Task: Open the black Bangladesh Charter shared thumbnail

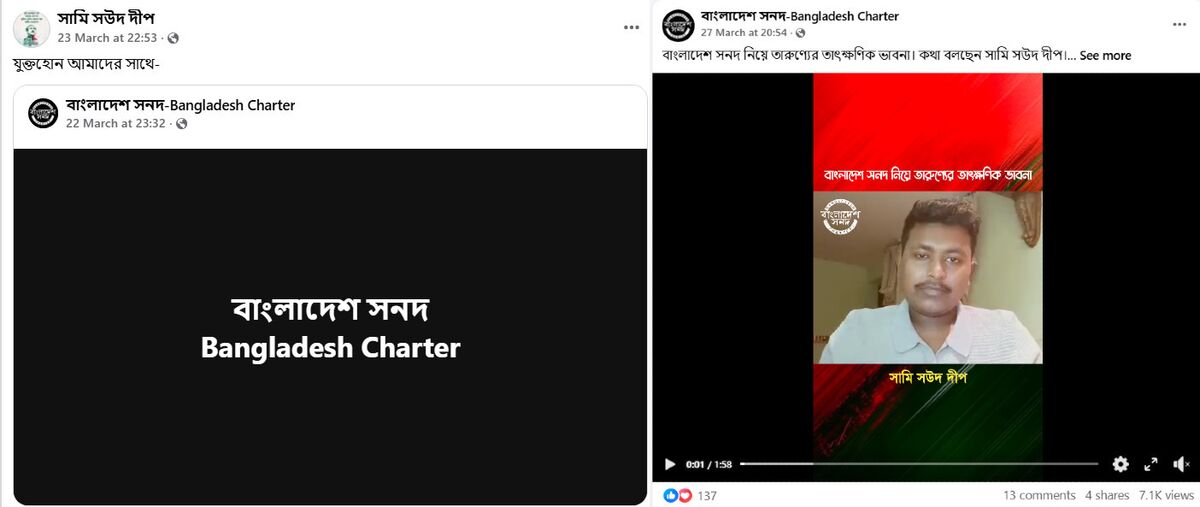Action: pyautogui.click(x=330, y=326)
